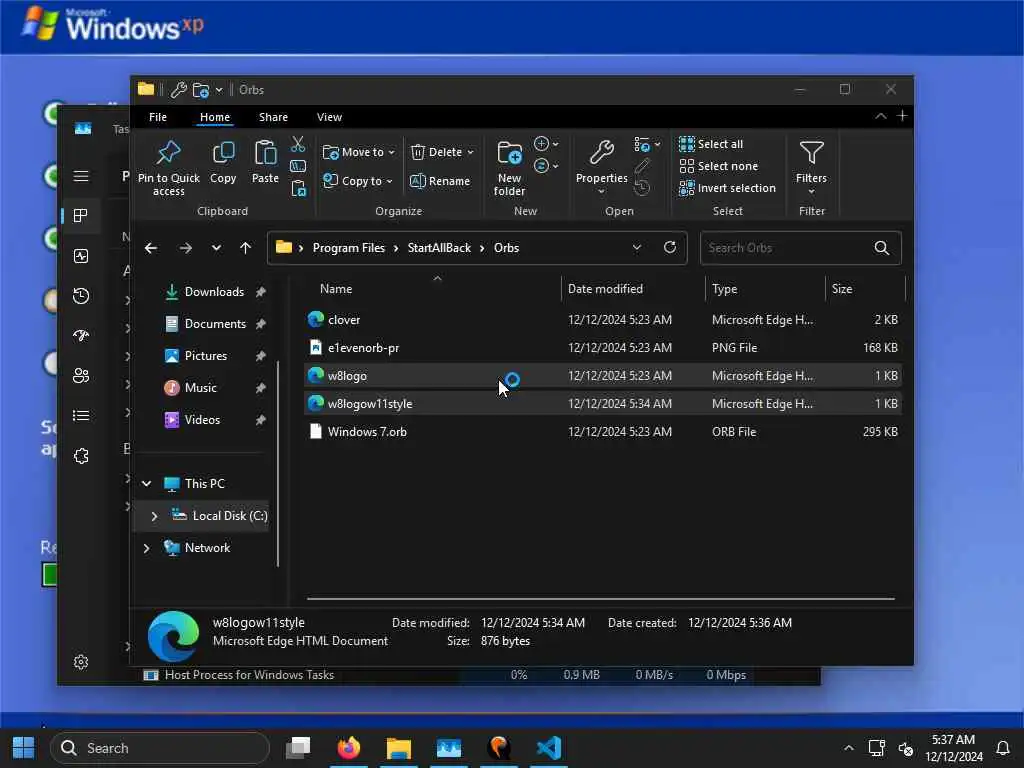
Task: Click the History icon in the Open group
Action: pyautogui.click(x=642, y=189)
